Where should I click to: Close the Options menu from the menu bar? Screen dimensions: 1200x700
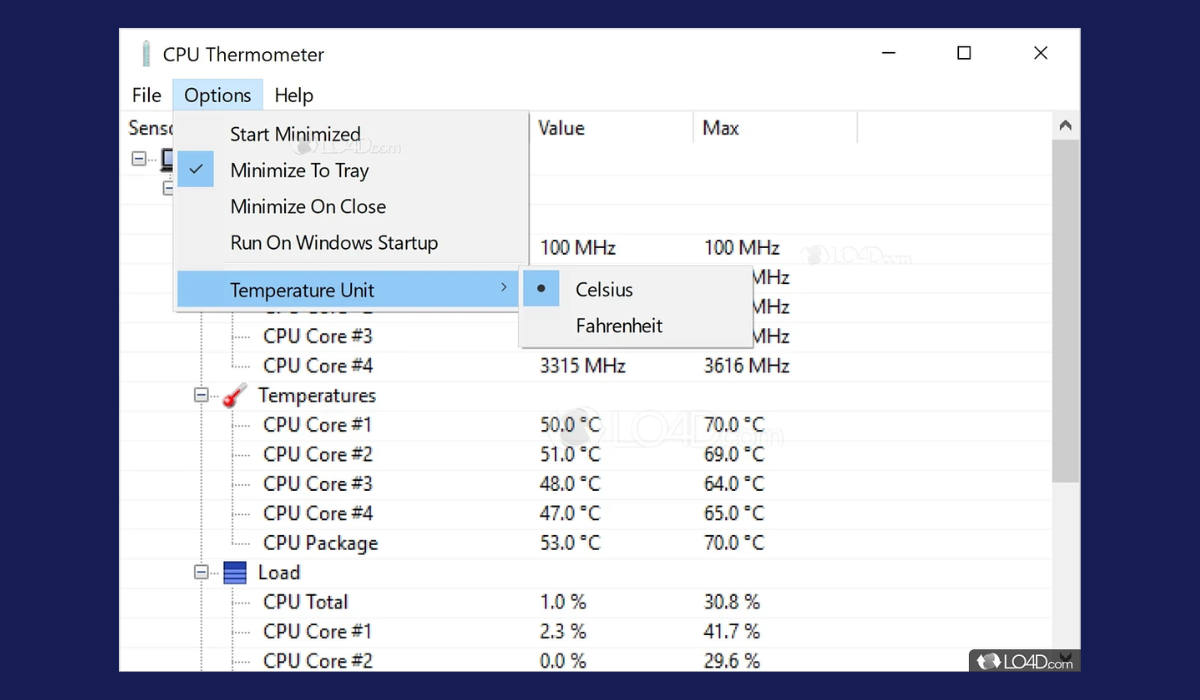click(x=218, y=95)
